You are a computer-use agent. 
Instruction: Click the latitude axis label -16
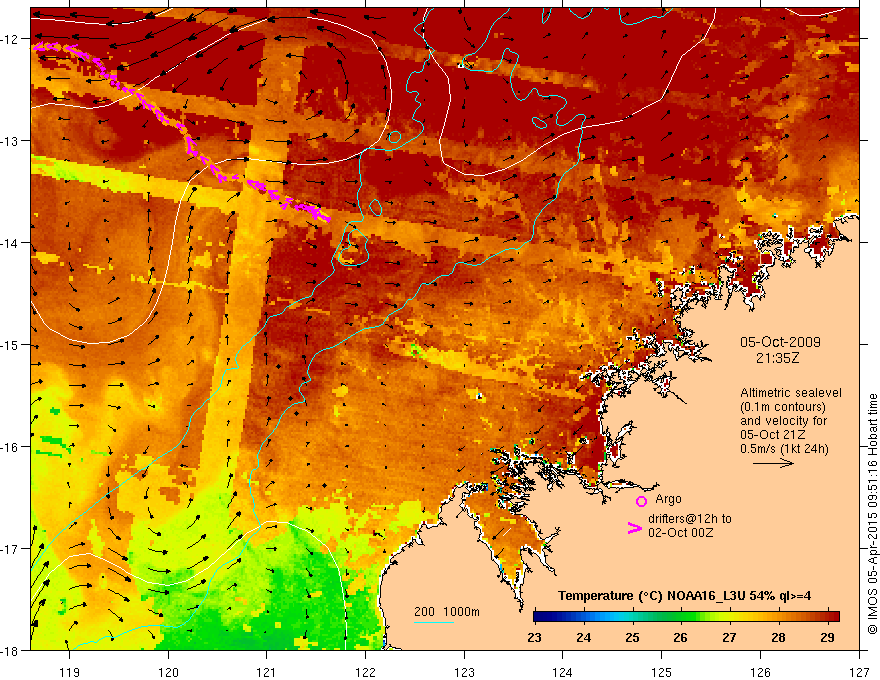tap(10, 447)
